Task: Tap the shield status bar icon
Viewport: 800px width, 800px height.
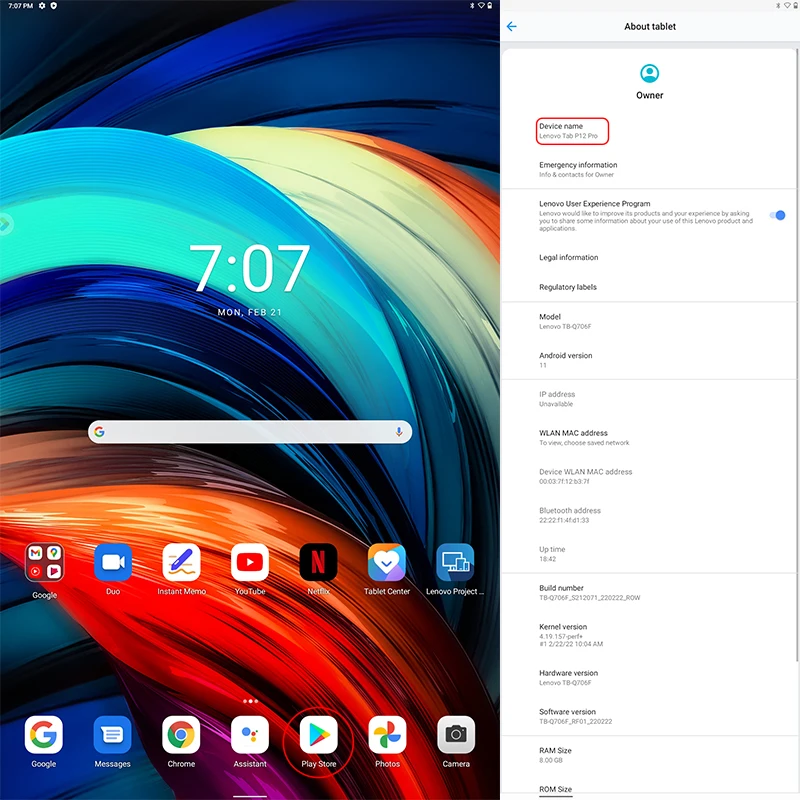Action: 54,6
